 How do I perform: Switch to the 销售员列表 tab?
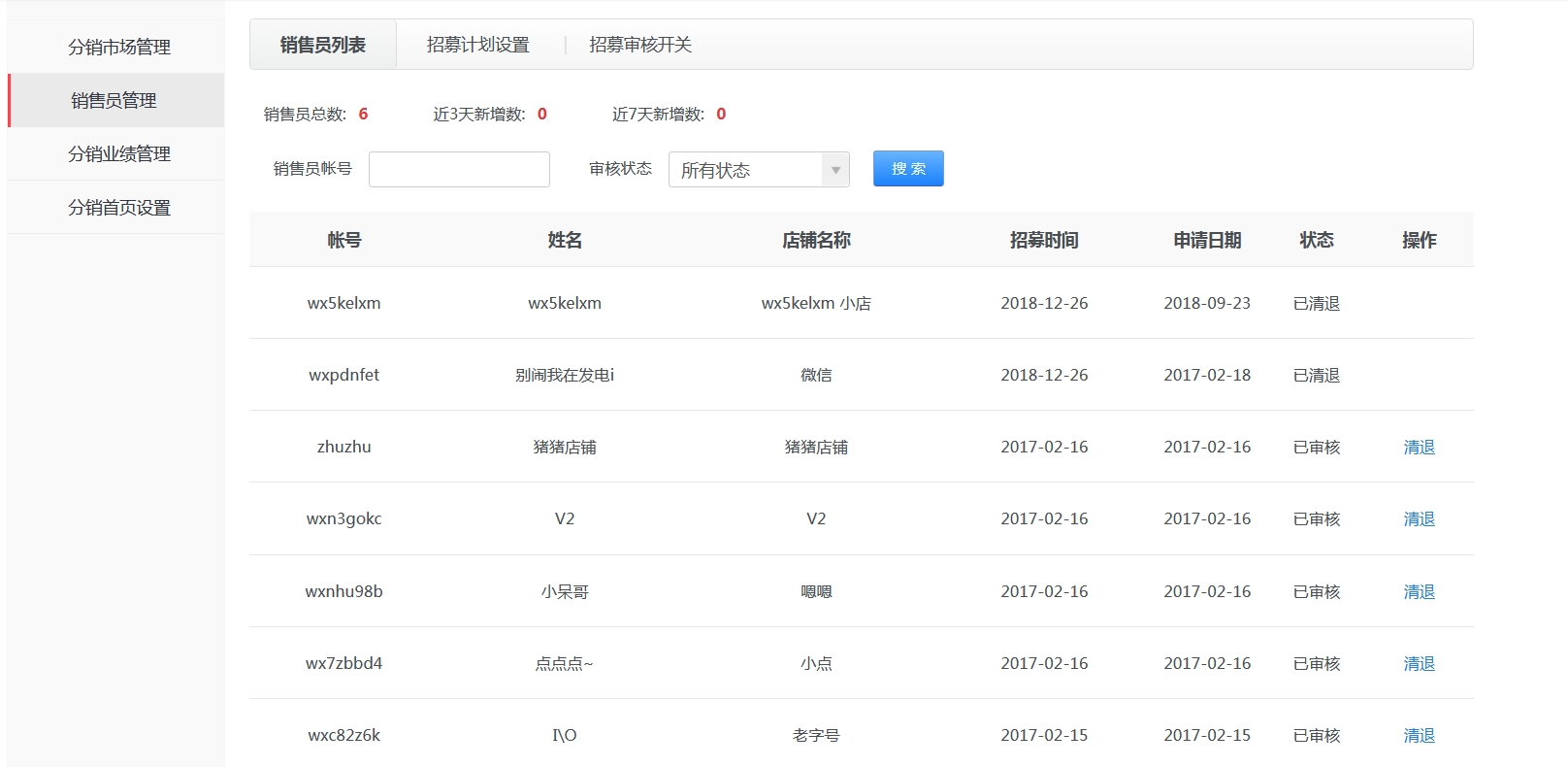point(322,45)
